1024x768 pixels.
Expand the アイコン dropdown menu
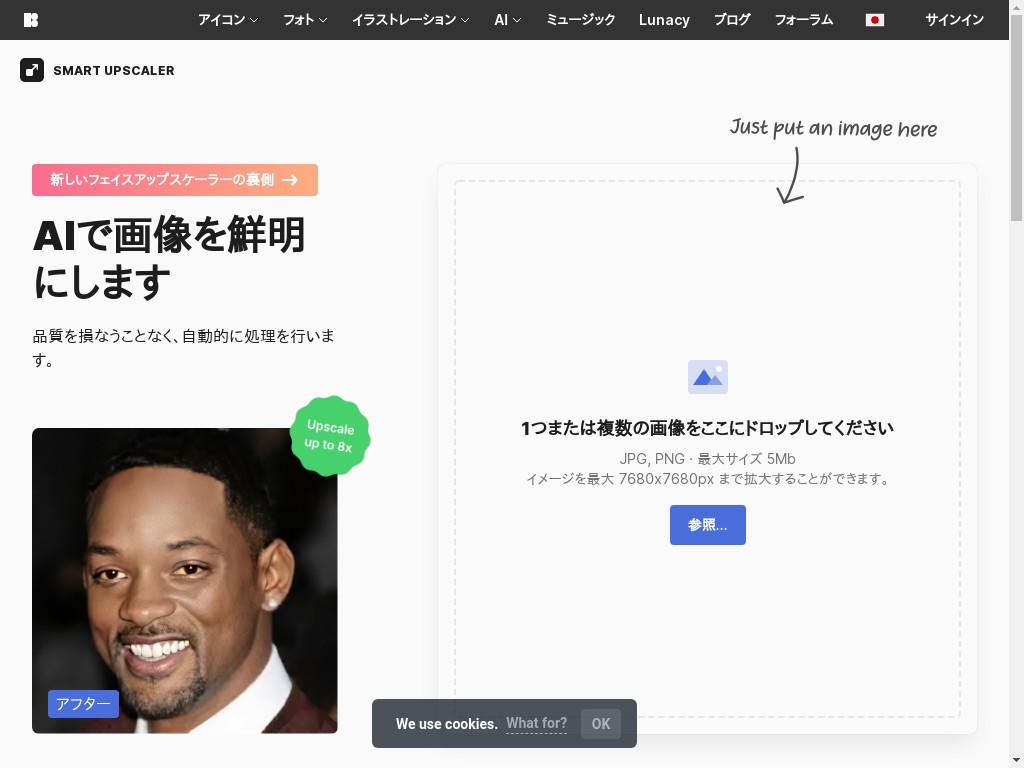228,20
